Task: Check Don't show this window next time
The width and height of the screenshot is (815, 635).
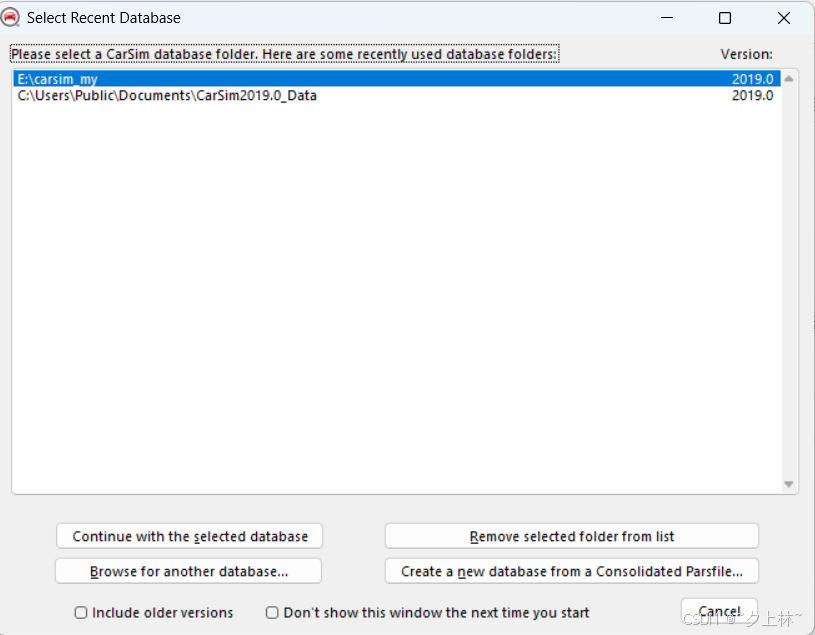Action: [x=272, y=613]
